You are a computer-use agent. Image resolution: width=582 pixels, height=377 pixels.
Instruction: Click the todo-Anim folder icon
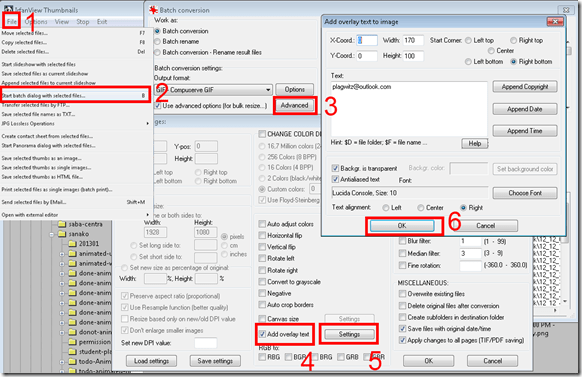[x=72, y=361]
